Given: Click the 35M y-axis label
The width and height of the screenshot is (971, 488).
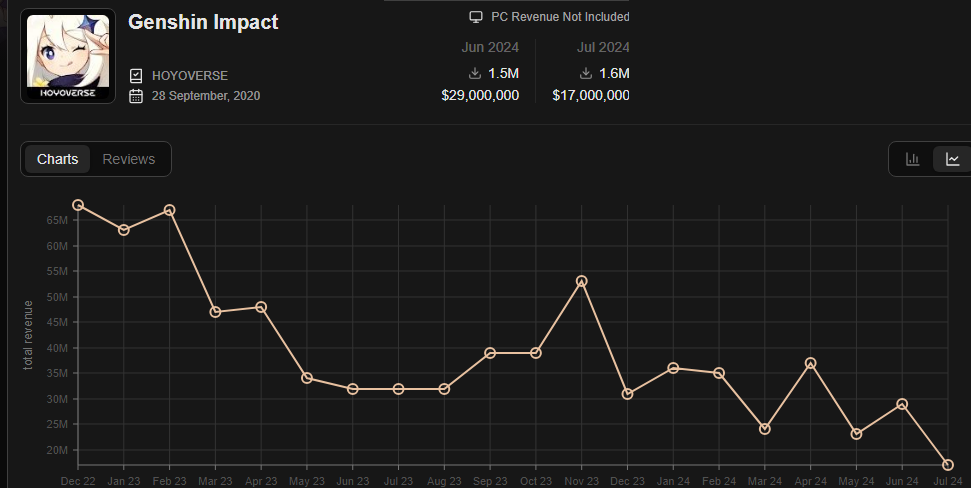Looking at the screenshot, I should point(57,373).
